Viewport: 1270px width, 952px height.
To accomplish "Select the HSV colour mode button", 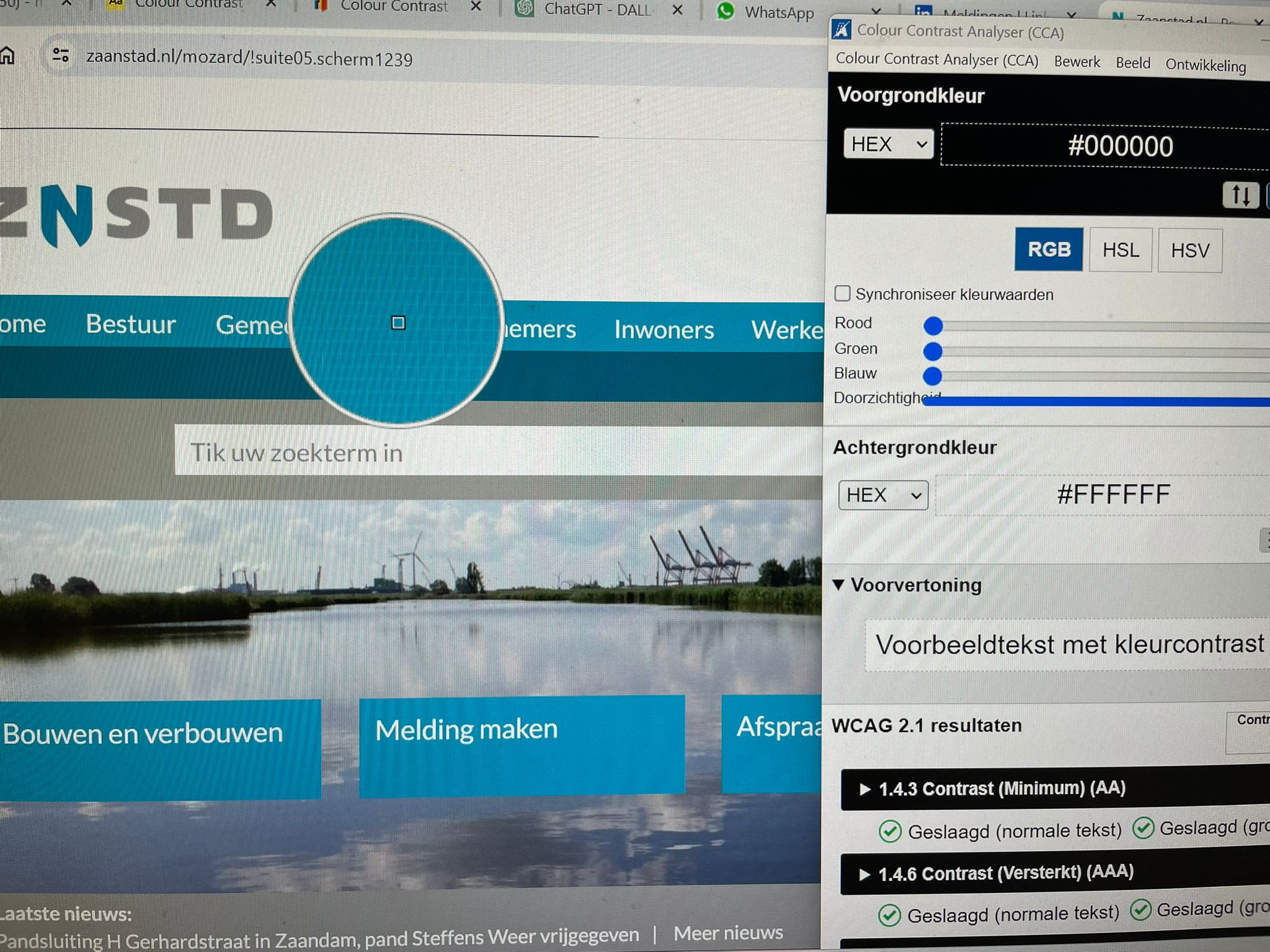I will (1189, 251).
